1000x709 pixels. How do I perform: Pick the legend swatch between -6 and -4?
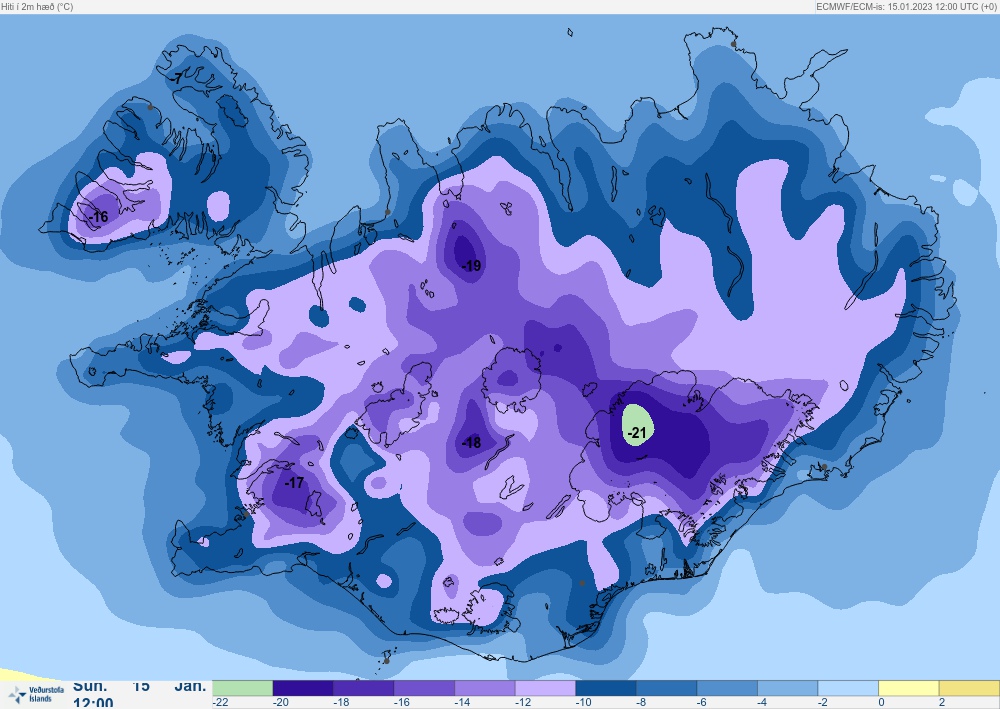pos(727,688)
